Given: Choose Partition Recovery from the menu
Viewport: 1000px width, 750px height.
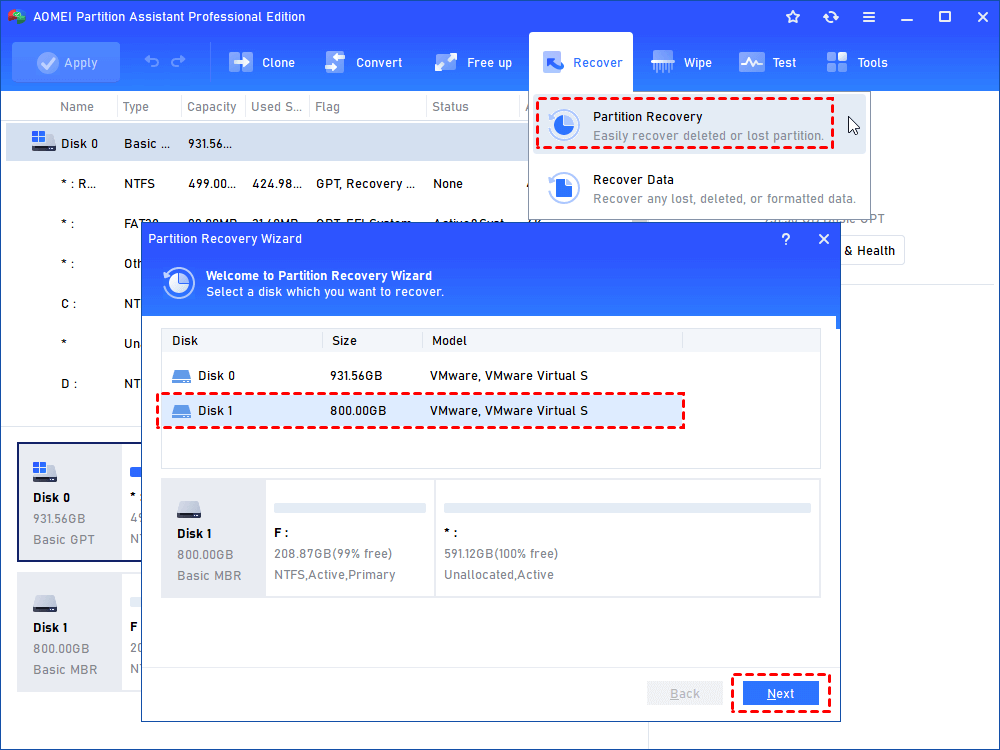Looking at the screenshot, I should point(683,123).
